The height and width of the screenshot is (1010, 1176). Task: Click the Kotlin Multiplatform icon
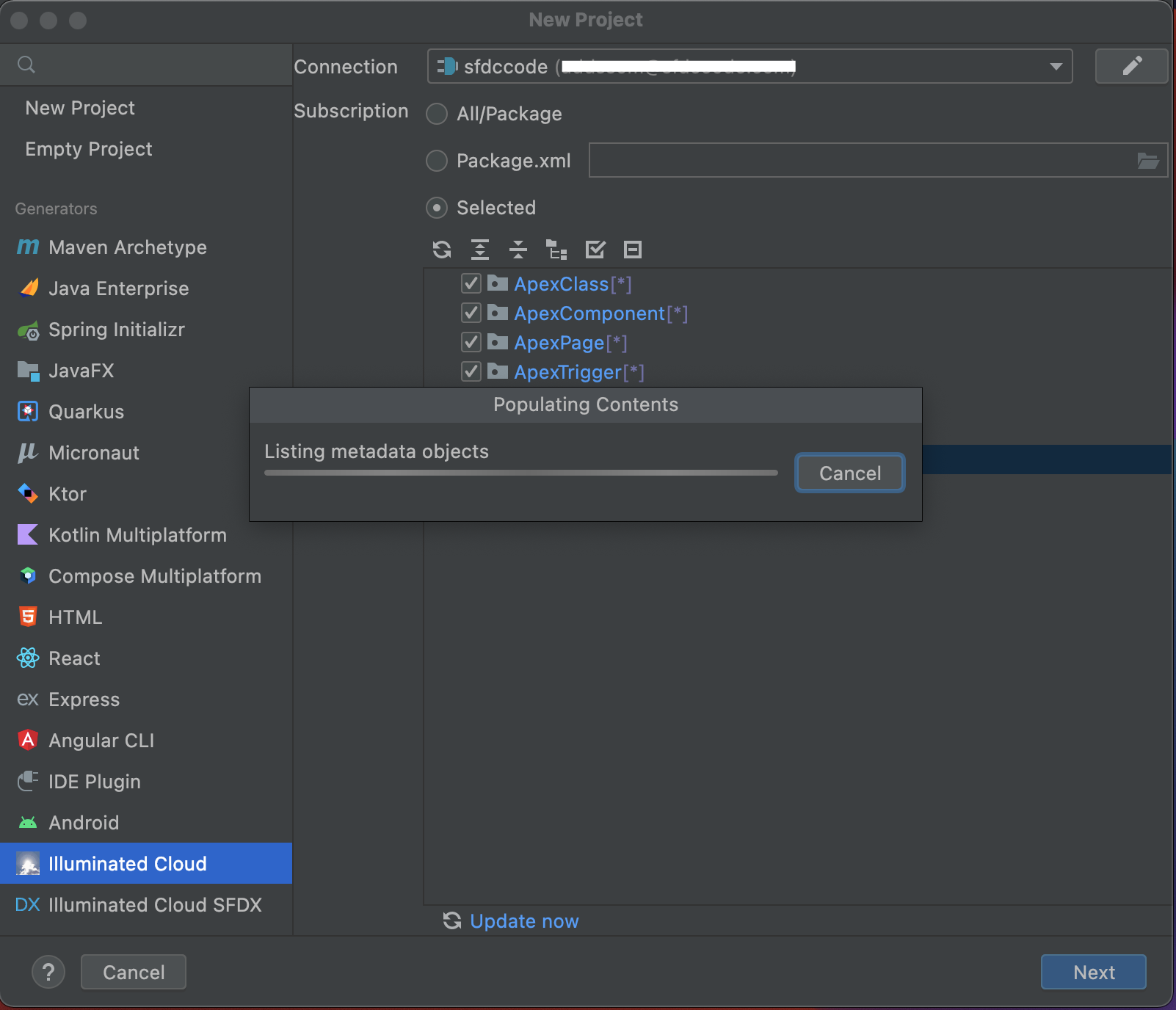[28, 535]
